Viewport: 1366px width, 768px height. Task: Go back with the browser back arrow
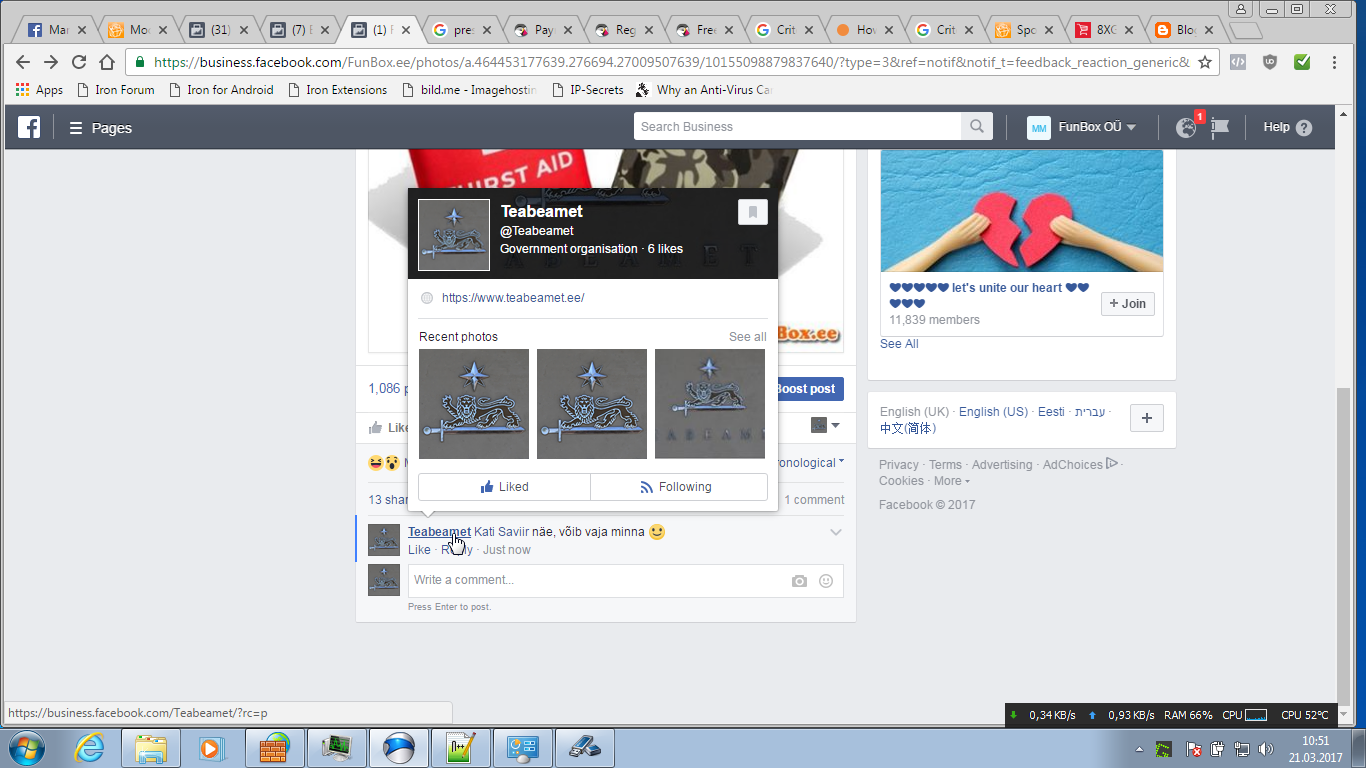pos(23,62)
